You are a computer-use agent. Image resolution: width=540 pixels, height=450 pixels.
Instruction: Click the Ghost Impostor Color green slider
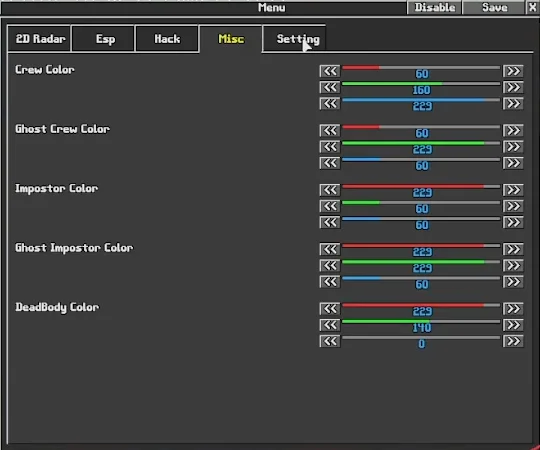(x=421, y=262)
